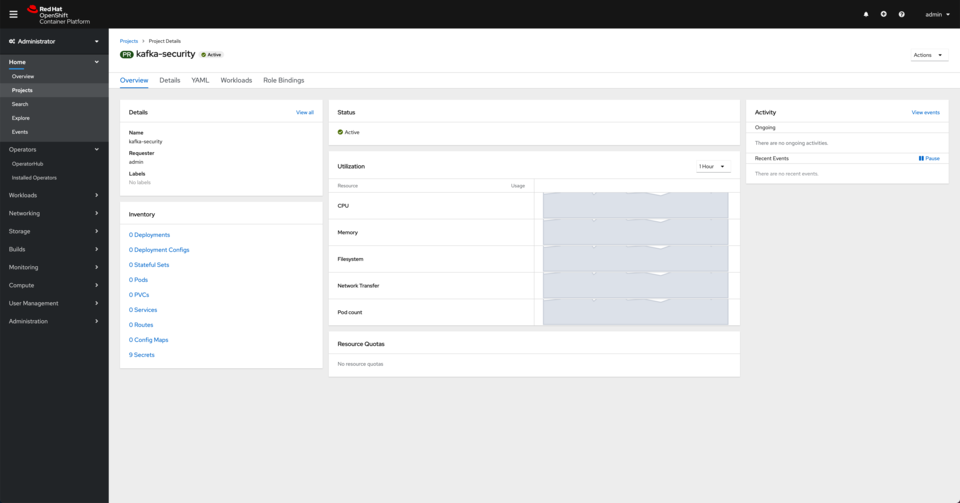Click the Red Hat OpenShift logo
Screen dimensions: 960x503
tap(58, 15)
